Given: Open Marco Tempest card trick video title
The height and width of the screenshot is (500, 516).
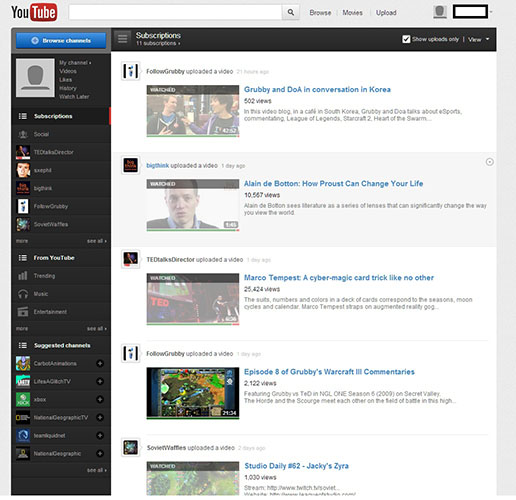Looking at the screenshot, I should pos(339,277).
